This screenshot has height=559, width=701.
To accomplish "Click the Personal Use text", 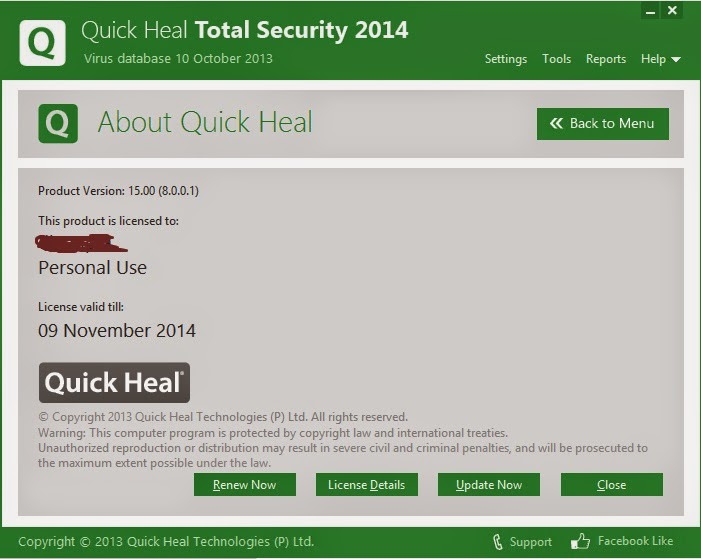I will click(93, 267).
